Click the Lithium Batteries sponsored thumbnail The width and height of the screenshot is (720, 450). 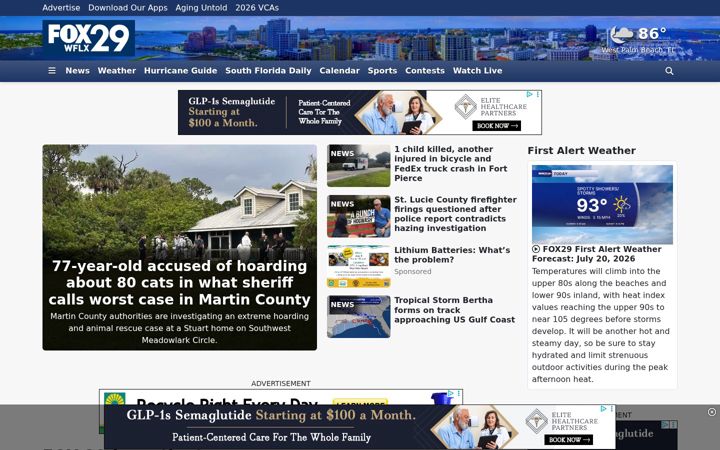click(x=359, y=266)
